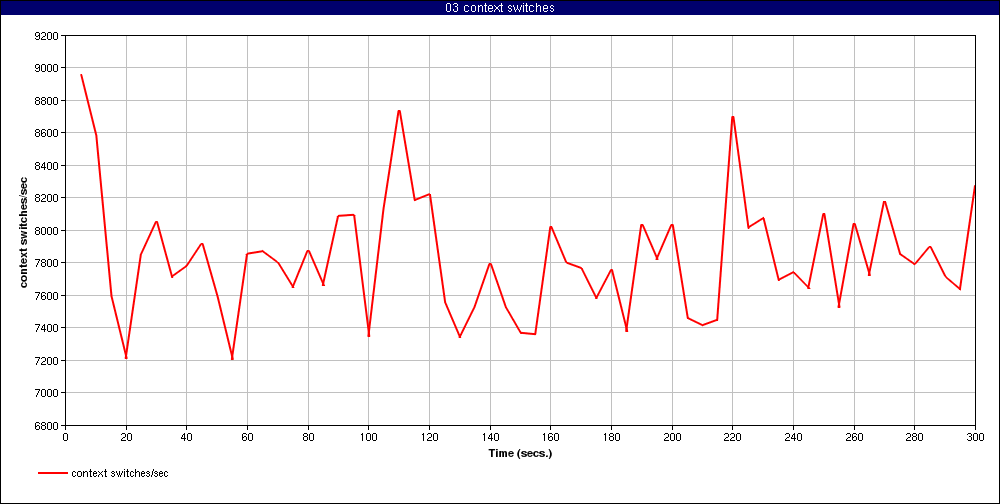Click the low data point at 20 seconds
The image size is (1000, 504).
tap(126, 358)
